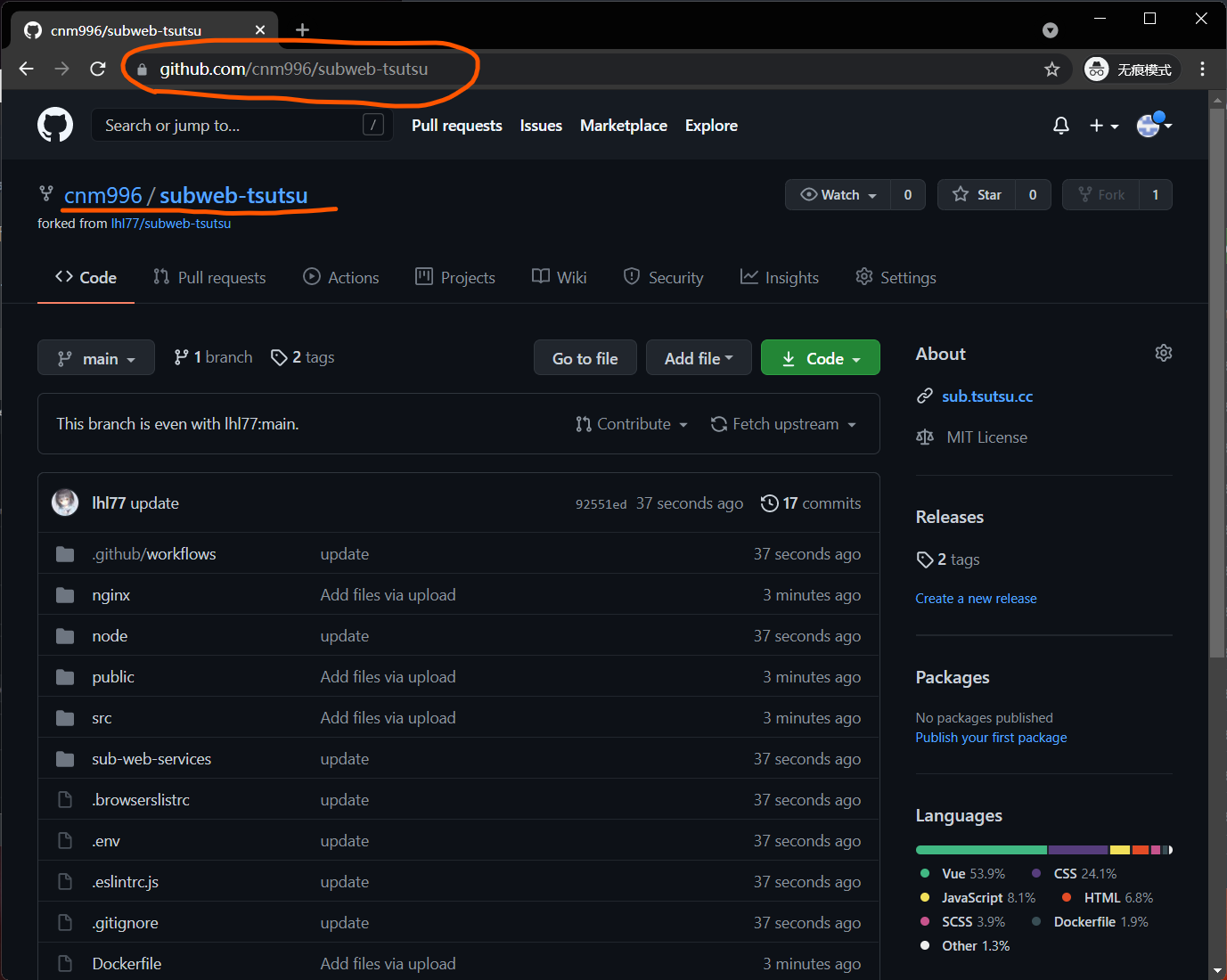The width and height of the screenshot is (1227, 980).
Task: Open the lhl77/subweb-tsutsu upstream link
Action: click(x=171, y=224)
